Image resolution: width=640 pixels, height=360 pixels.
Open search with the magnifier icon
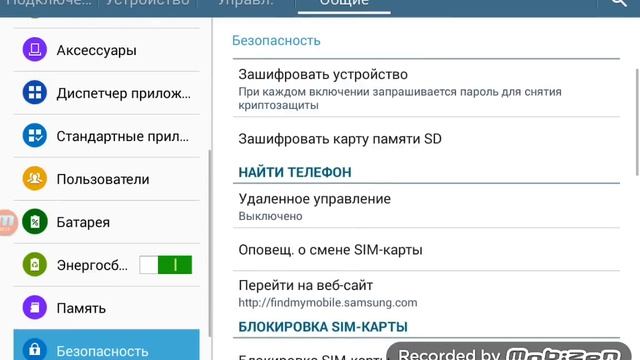tap(619, 3)
